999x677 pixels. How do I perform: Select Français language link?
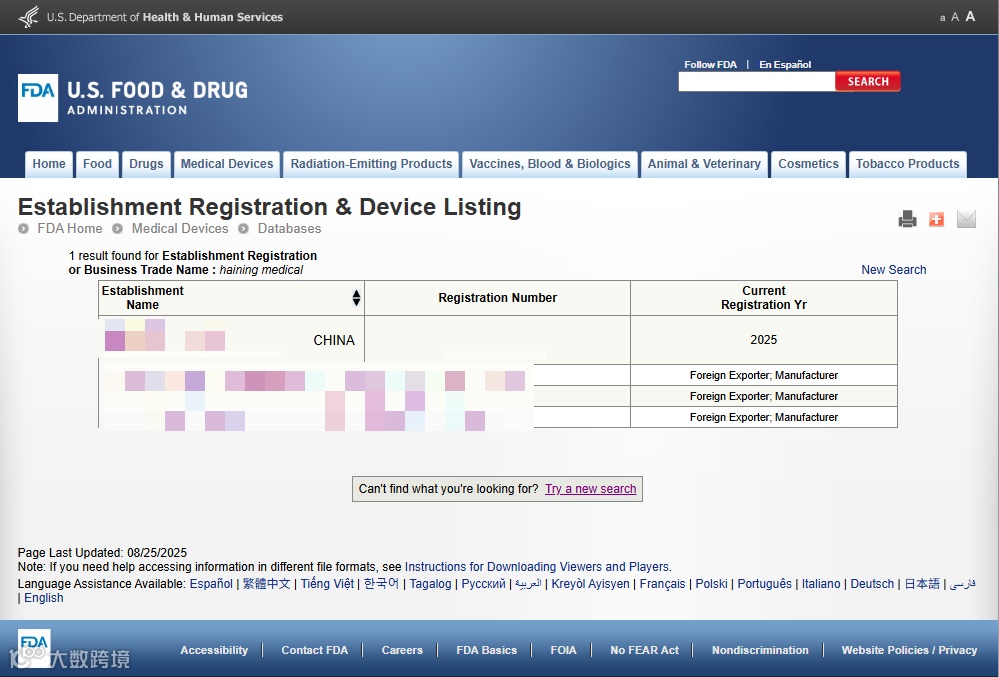[x=662, y=584]
